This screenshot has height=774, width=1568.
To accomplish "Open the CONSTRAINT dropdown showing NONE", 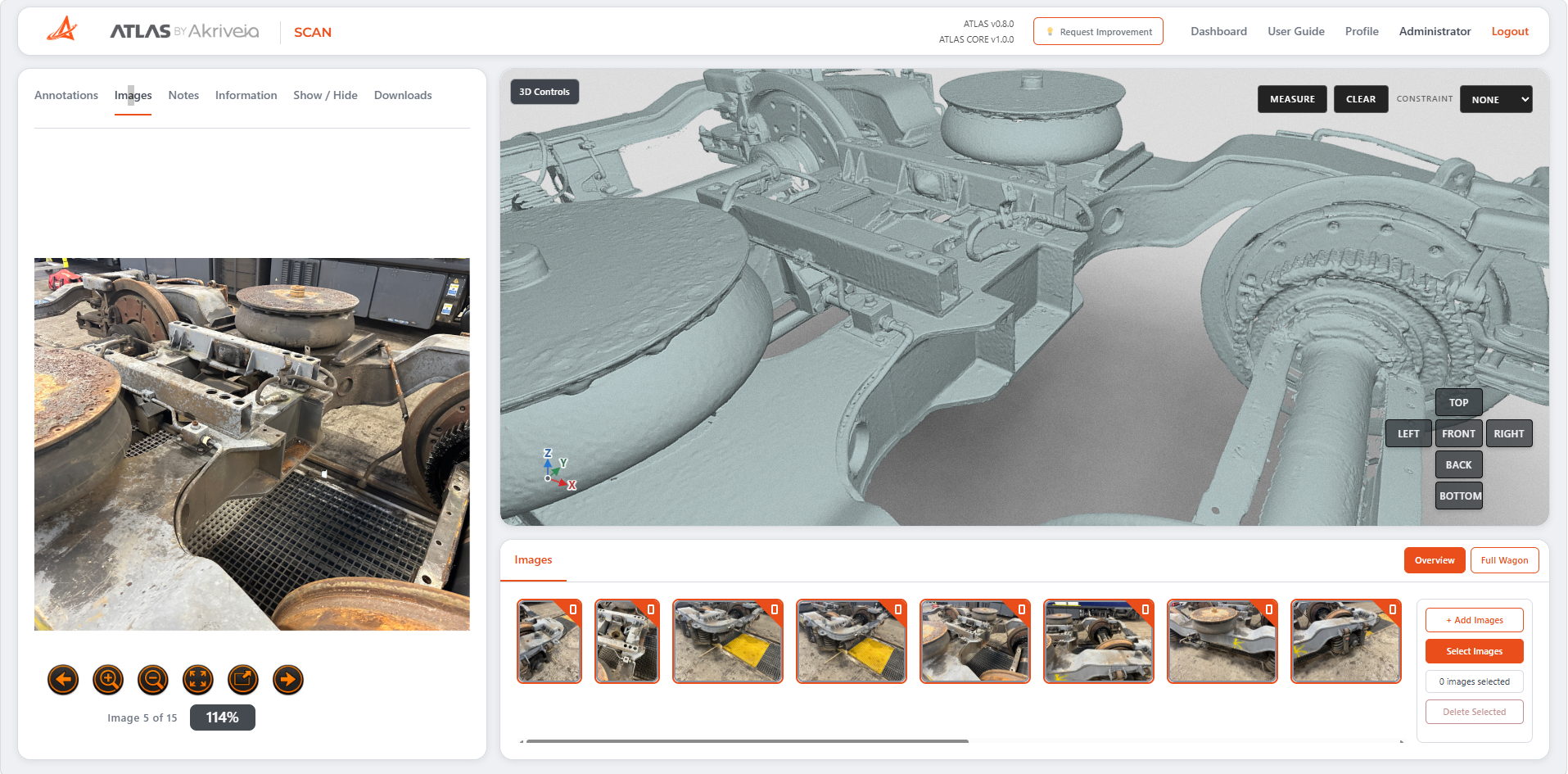I will (1496, 99).
